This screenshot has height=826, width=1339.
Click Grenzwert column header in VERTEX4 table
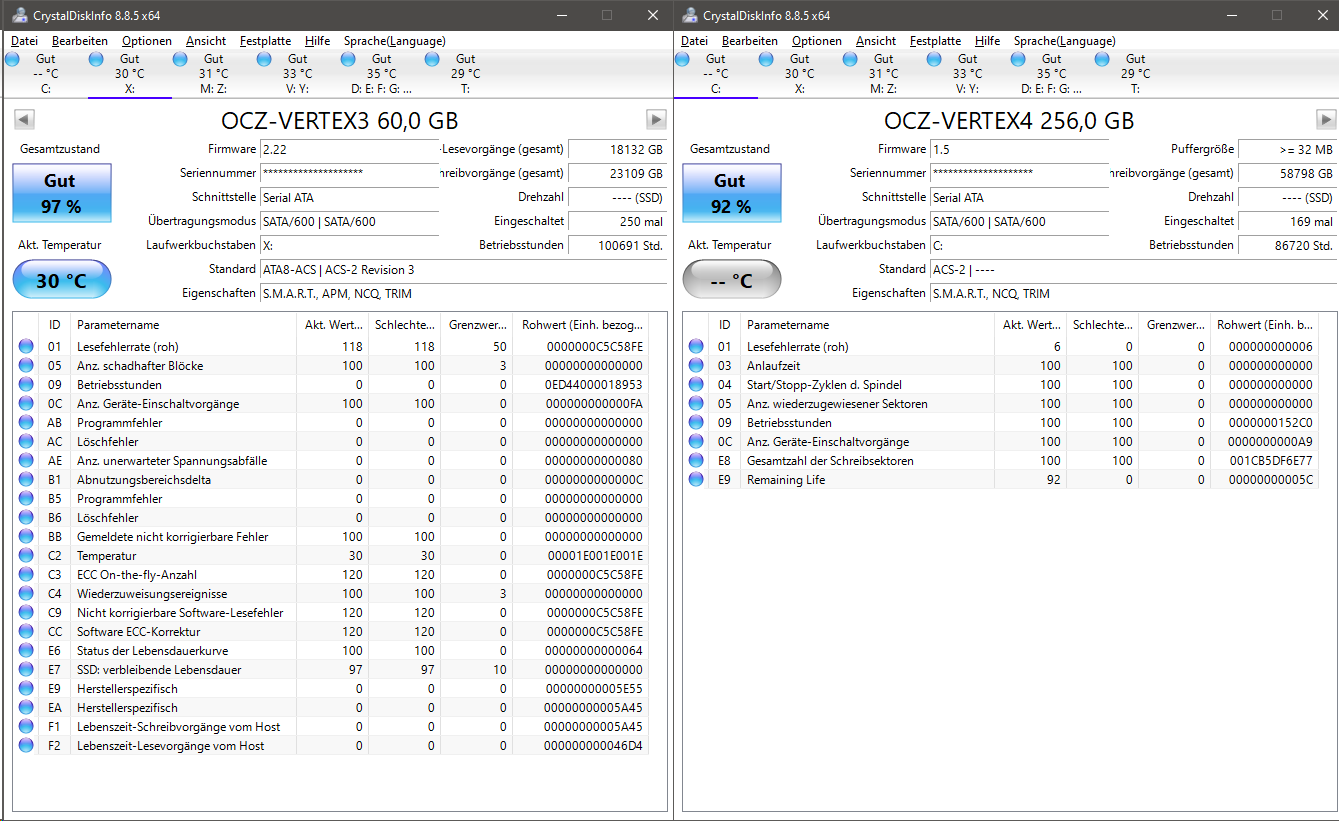coord(1174,325)
